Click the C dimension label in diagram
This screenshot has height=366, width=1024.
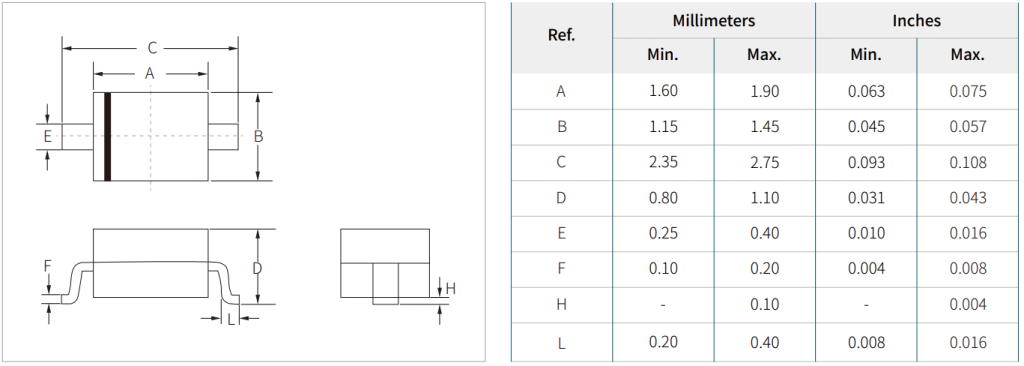pyautogui.click(x=152, y=48)
